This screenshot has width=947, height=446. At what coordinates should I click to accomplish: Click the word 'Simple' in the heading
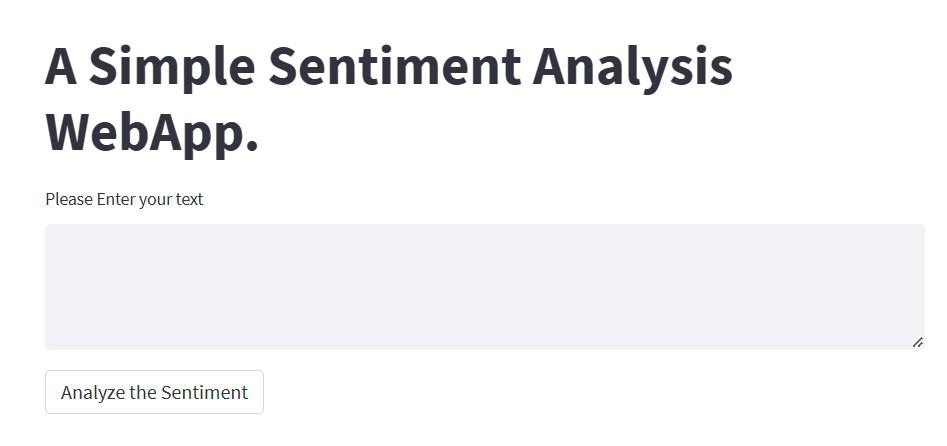pyautogui.click(x=177, y=67)
